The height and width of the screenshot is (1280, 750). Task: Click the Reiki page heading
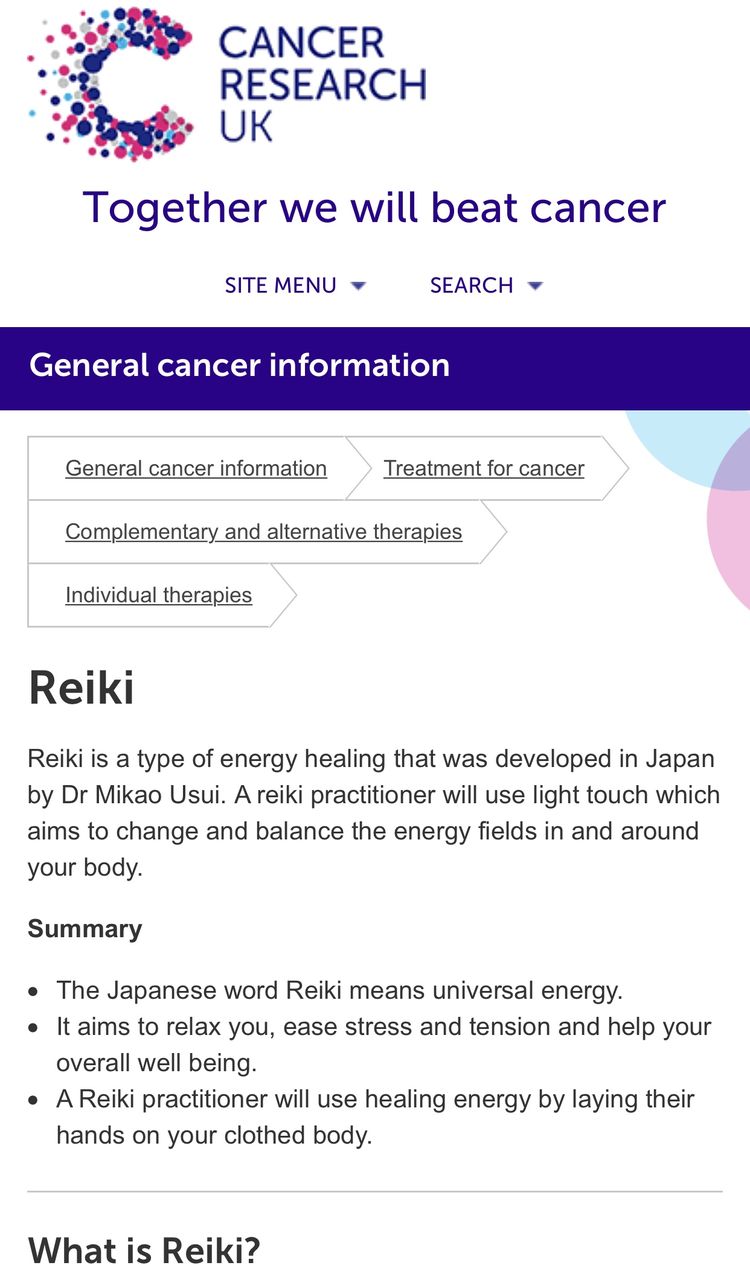click(x=81, y=688)
